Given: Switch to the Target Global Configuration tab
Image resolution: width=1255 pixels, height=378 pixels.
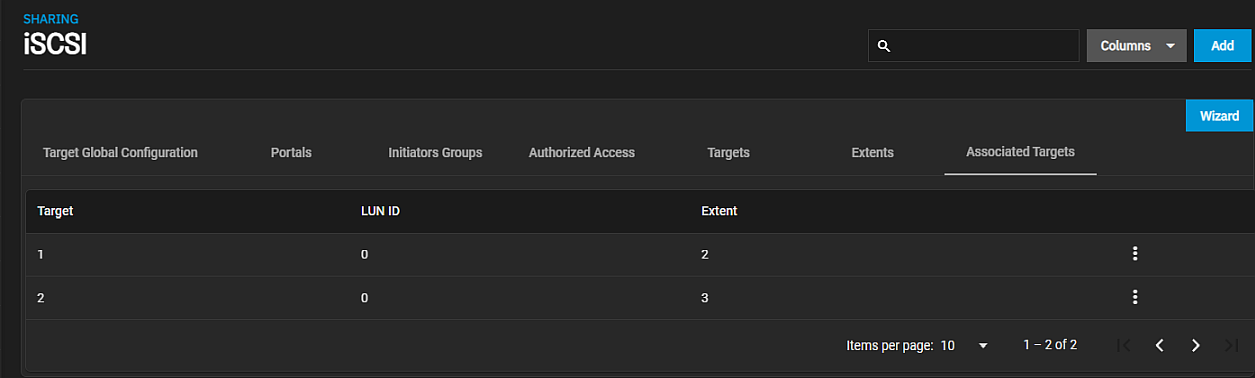Looking at the screenshot, I should pyautogui.click(x=120, y=153).
